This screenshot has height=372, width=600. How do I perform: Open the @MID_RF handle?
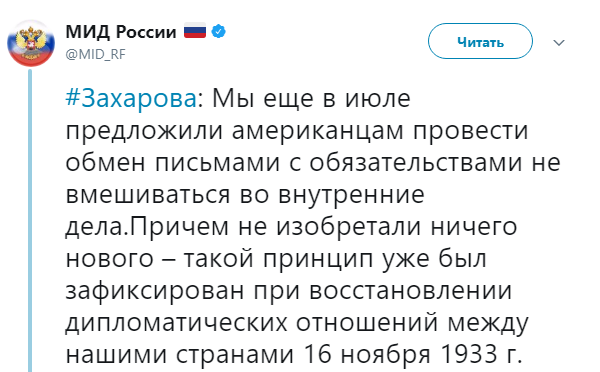pos(95,54)
